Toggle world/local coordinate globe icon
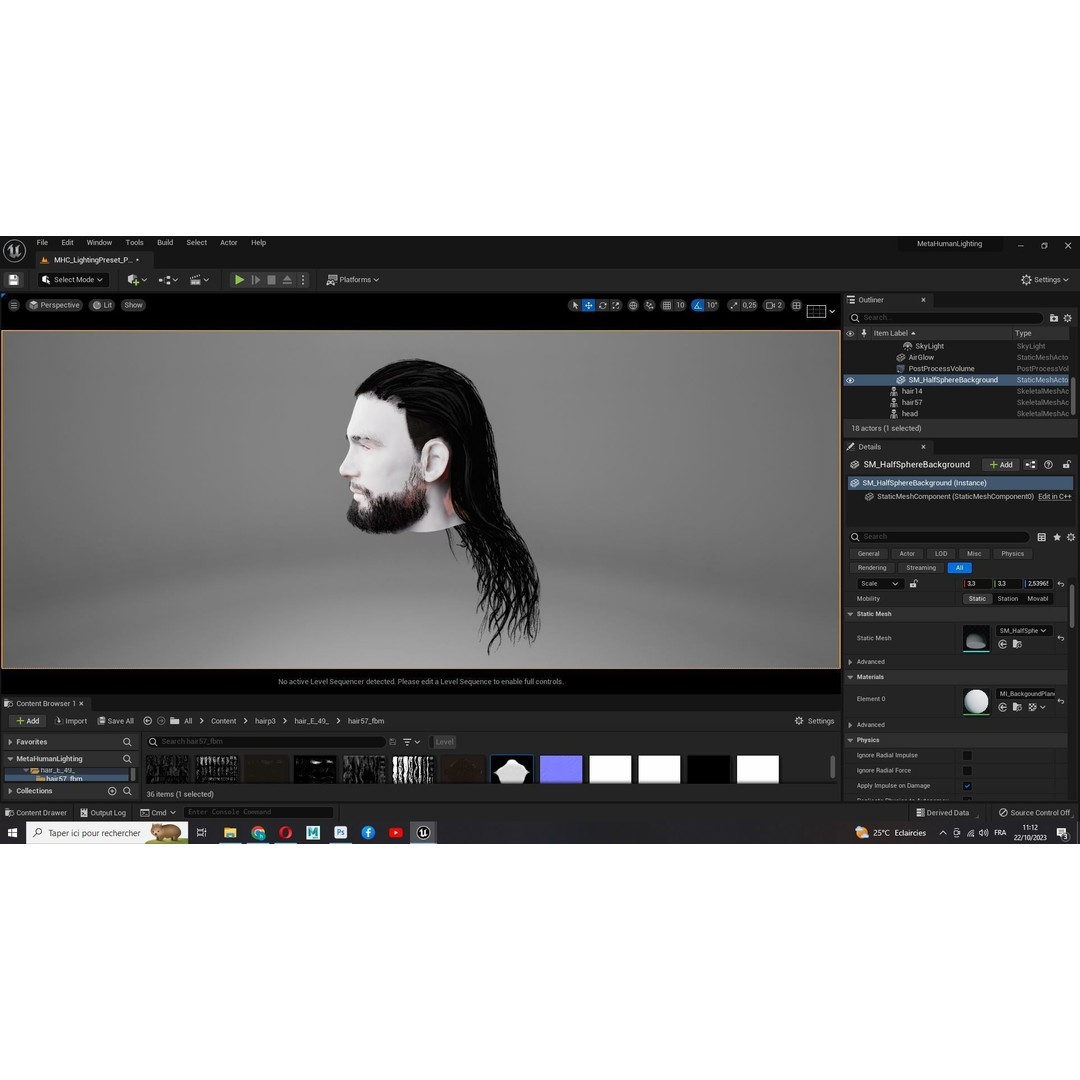This screenshot has width=1080, height=1080. pos(633,305)
